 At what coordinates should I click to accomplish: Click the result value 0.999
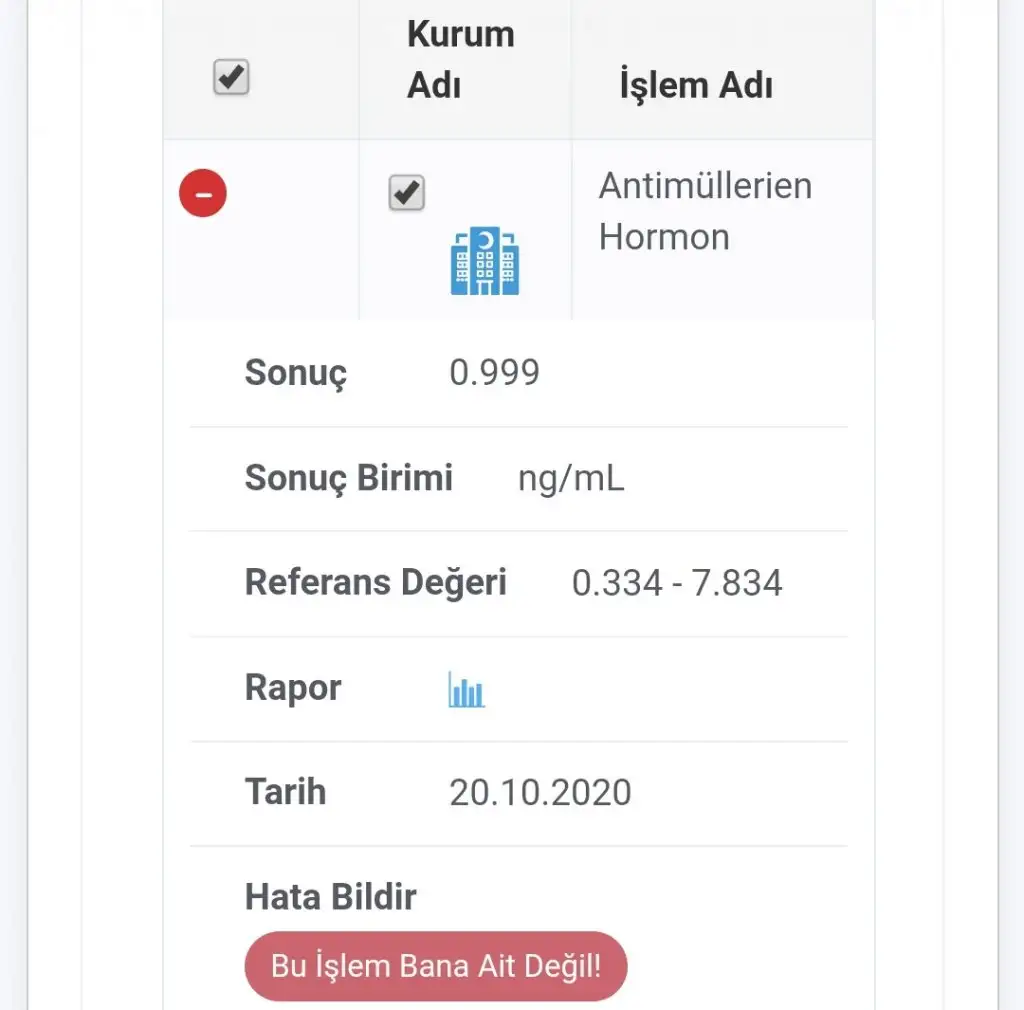pos(494,373)
